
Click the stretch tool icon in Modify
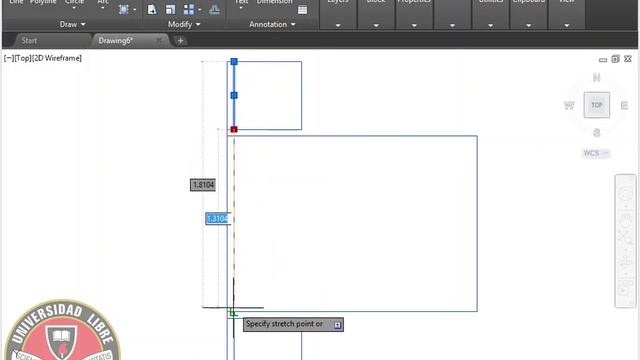tap(152, 9)
